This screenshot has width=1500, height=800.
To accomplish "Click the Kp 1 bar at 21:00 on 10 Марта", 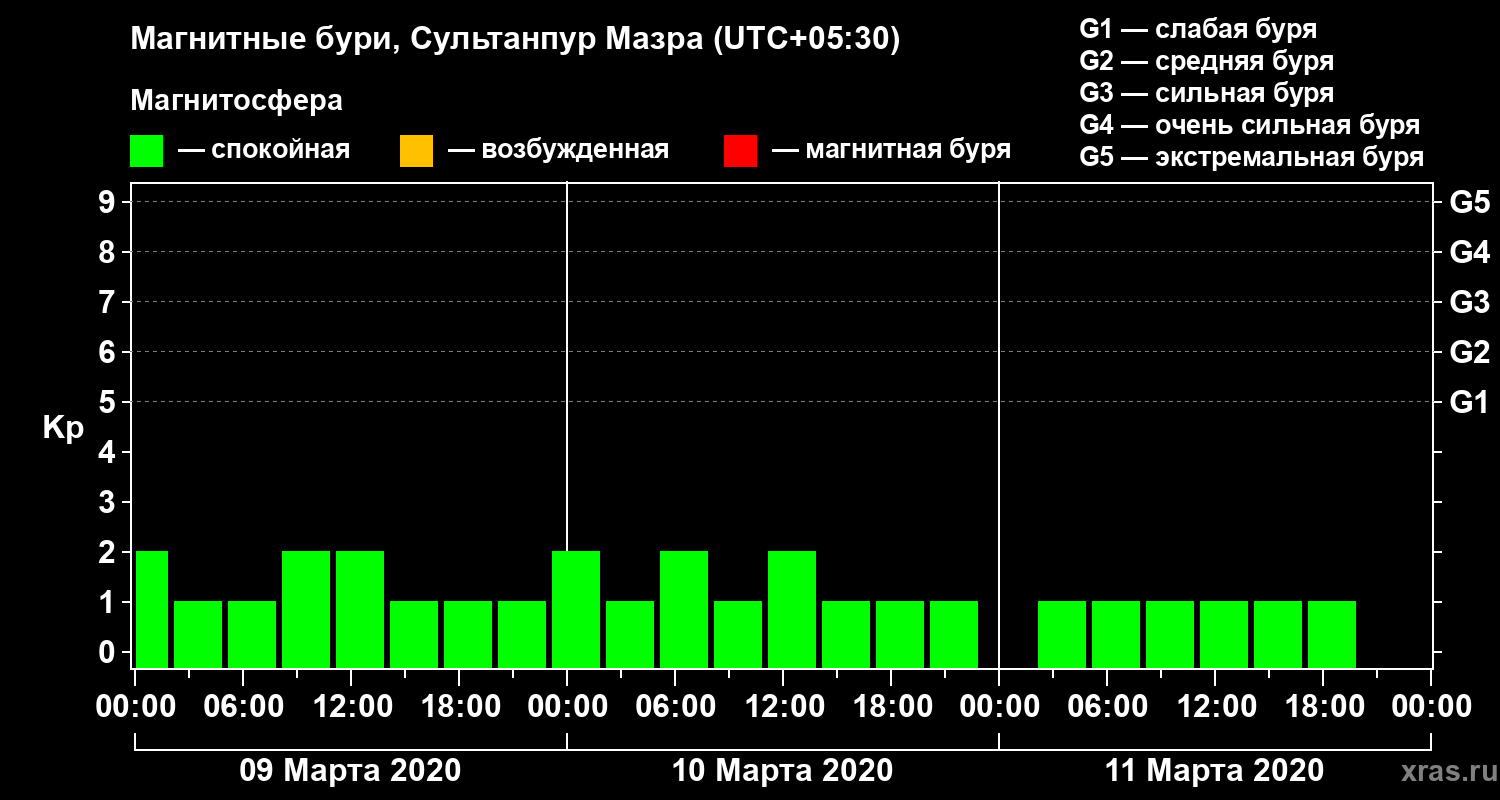I will [954, 634].
